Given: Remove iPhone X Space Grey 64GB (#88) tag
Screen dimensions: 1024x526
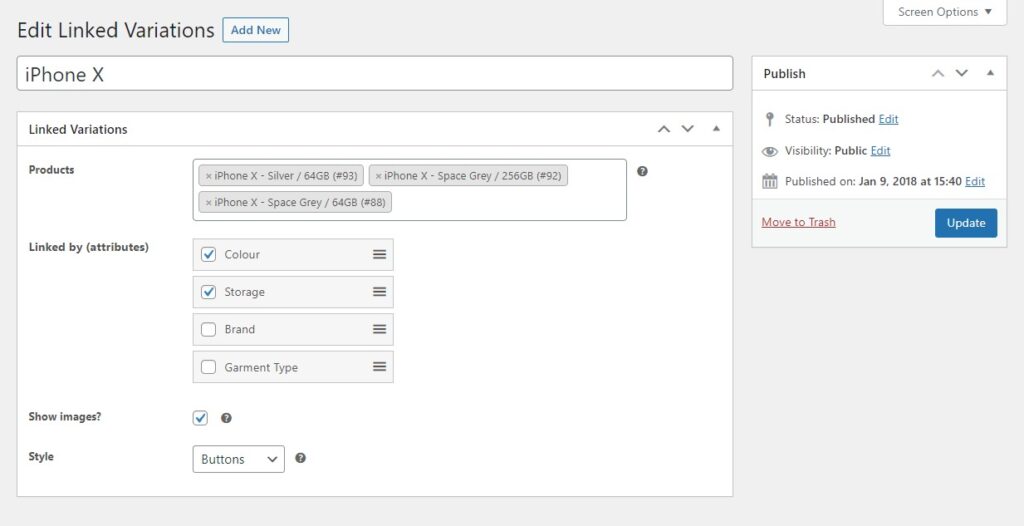Looking at the screenshot, I should [x=208, y=203].
